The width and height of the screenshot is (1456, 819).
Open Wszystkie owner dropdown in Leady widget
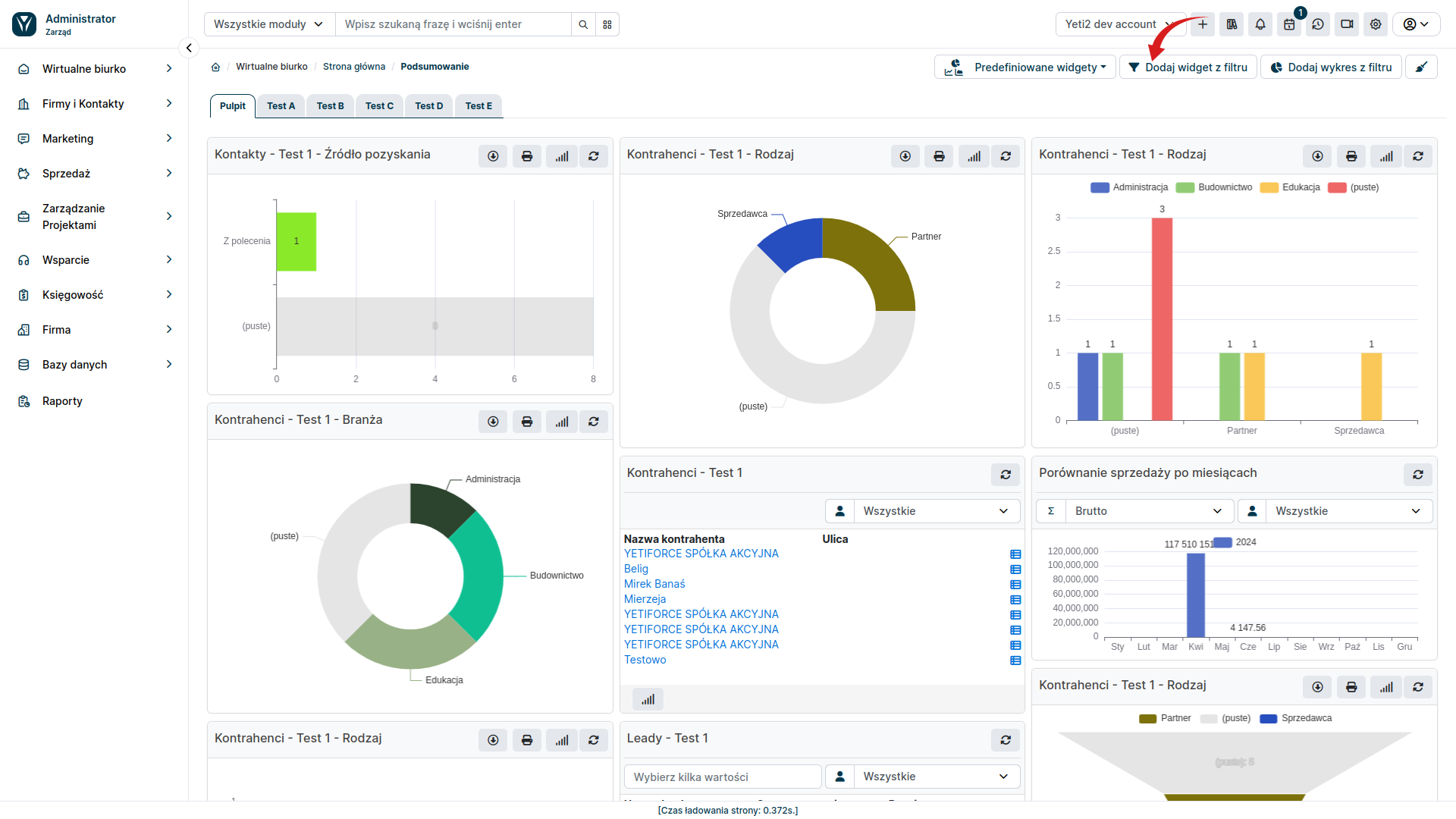937,777
